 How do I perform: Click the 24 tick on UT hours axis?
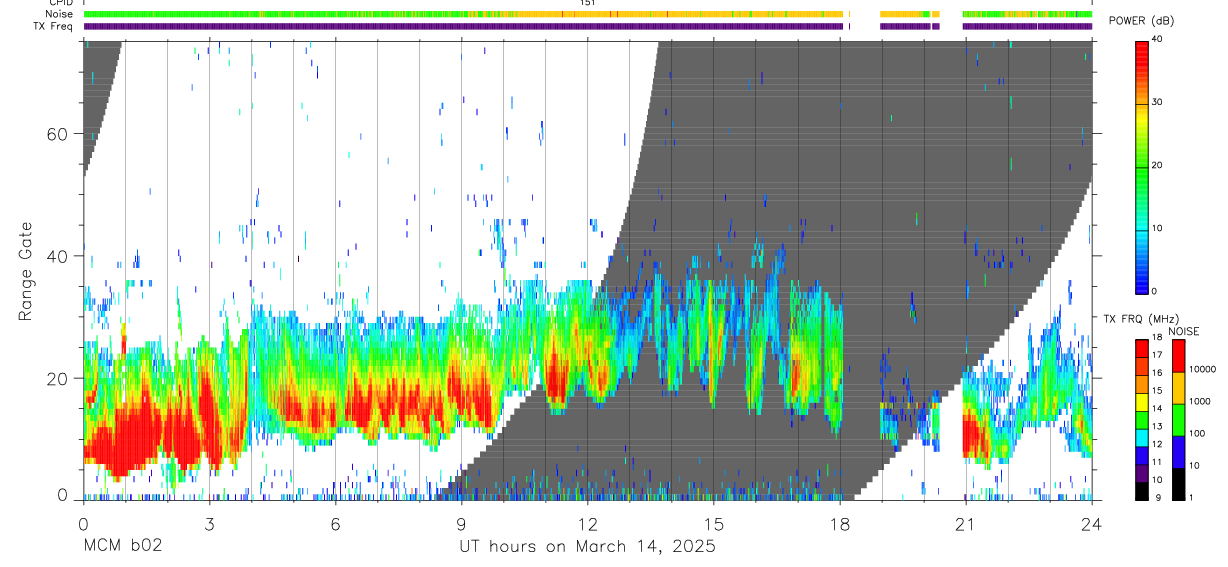(1092, 523)
